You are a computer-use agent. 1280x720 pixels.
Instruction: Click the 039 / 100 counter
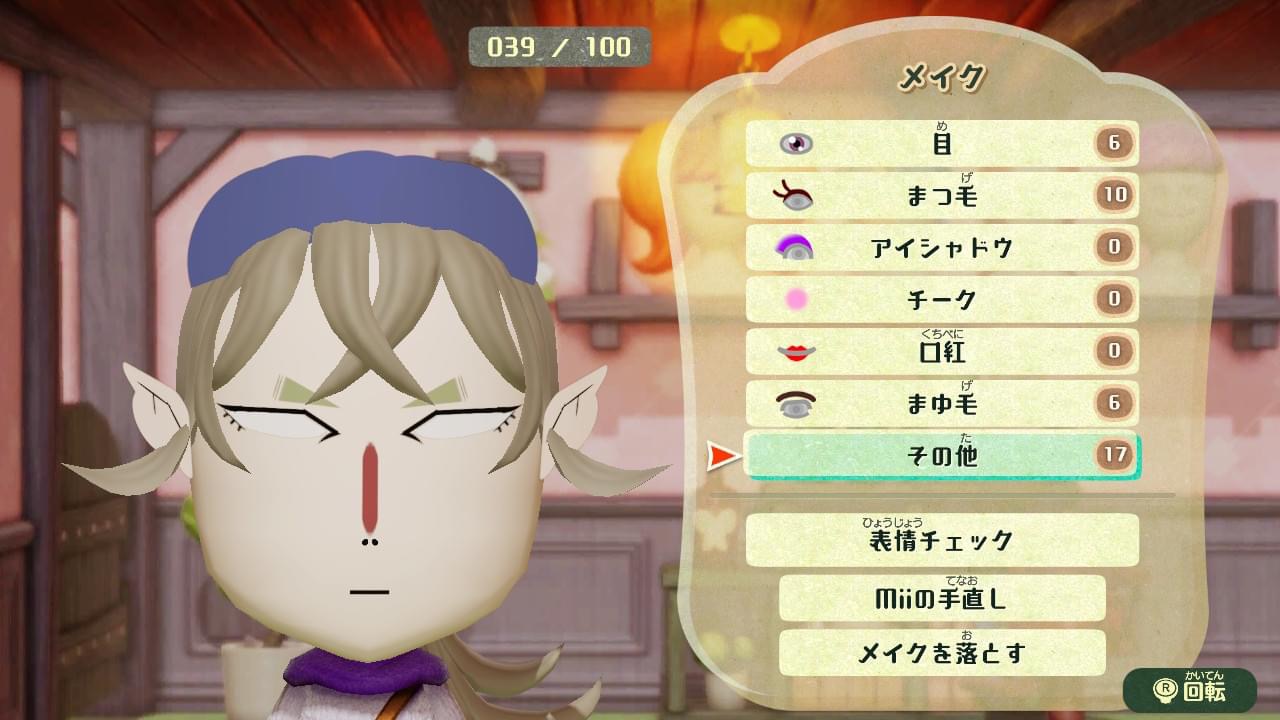click(559, 47)
